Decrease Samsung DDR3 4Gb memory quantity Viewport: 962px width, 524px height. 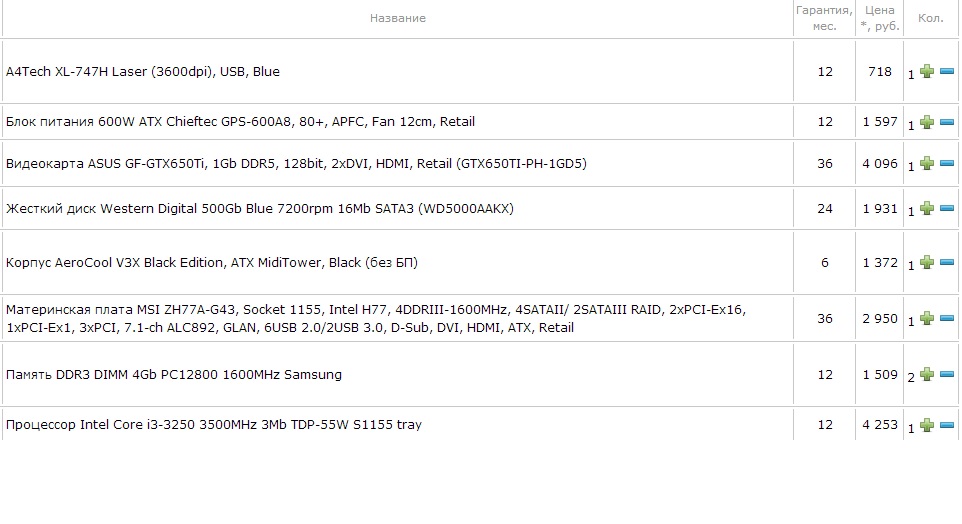click(947, 375)
